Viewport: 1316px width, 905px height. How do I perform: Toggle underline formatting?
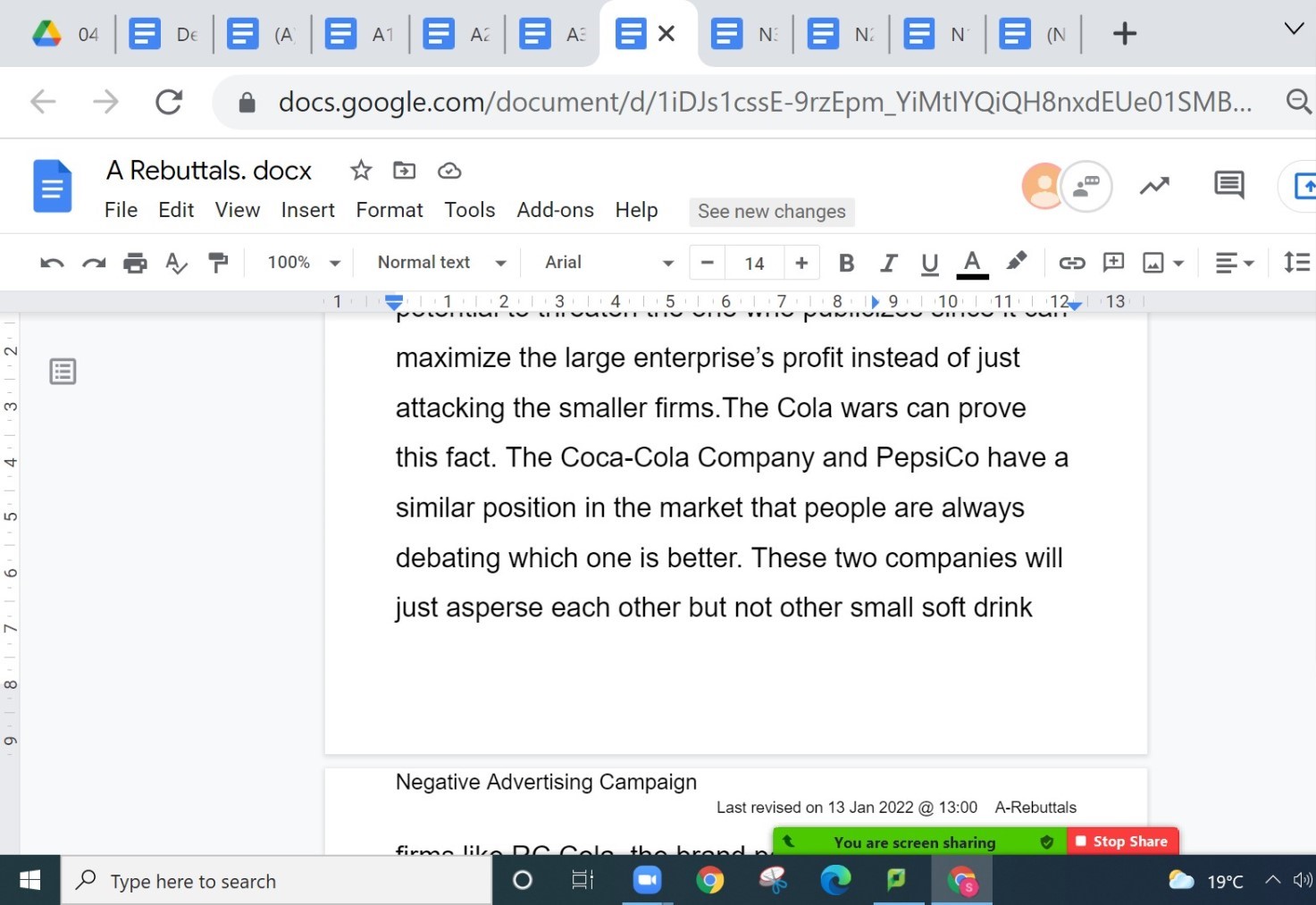click(x=929, y=263)
